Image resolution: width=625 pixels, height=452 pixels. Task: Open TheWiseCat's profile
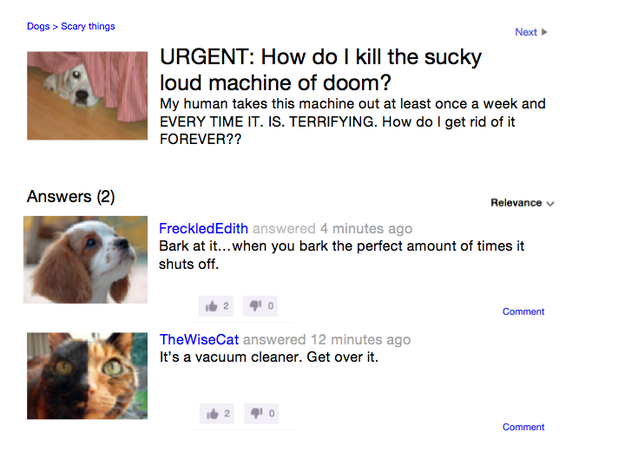click(x=199, y=339)
